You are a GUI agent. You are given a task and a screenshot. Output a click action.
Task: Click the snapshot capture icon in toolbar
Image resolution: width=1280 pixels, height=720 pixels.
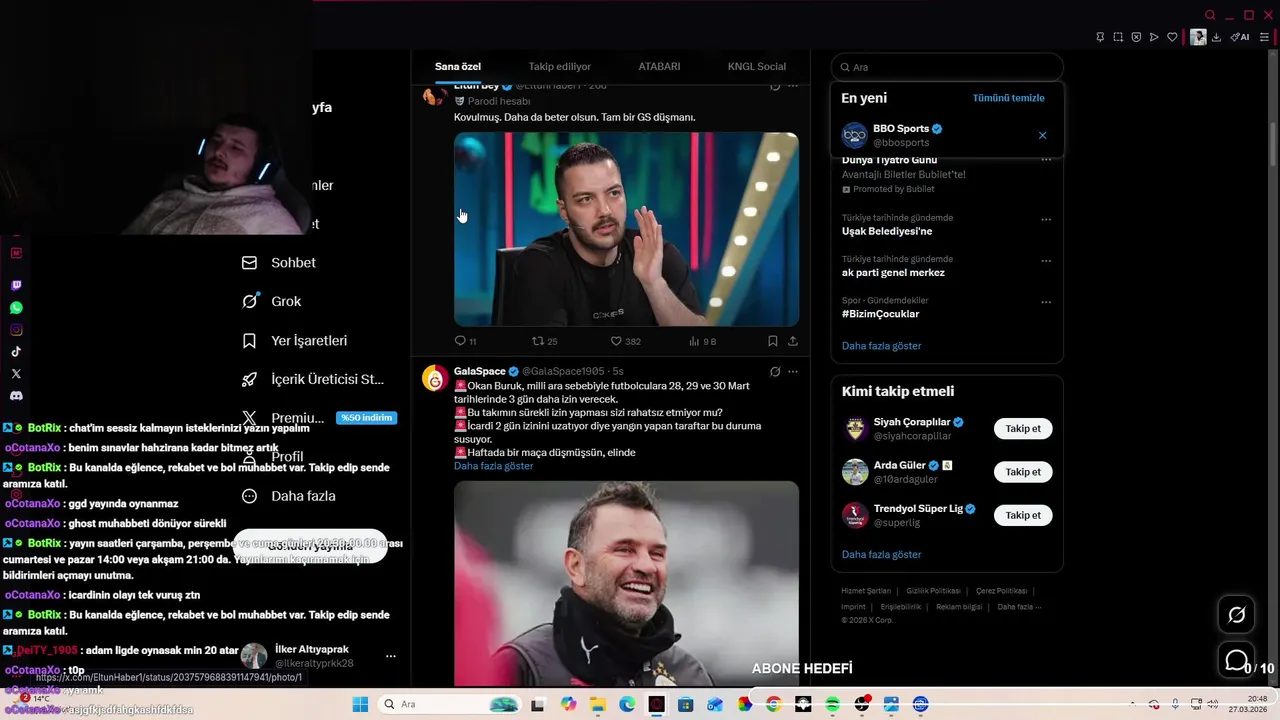(1118, 37)
